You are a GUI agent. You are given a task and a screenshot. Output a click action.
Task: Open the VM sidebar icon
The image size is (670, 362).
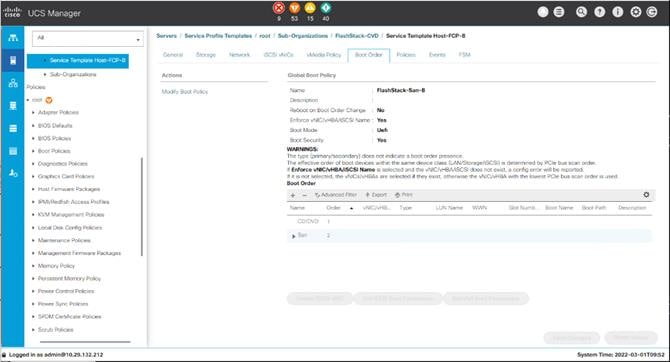[x=13, y=128]
